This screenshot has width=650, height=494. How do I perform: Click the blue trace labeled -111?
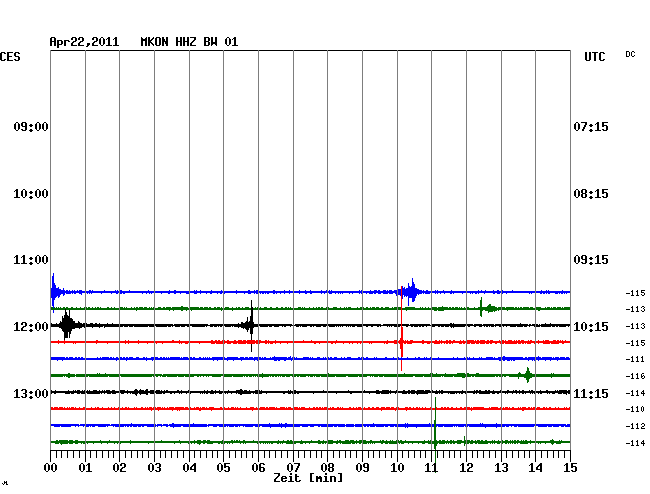pyautogui.click(x=310, y=358)
